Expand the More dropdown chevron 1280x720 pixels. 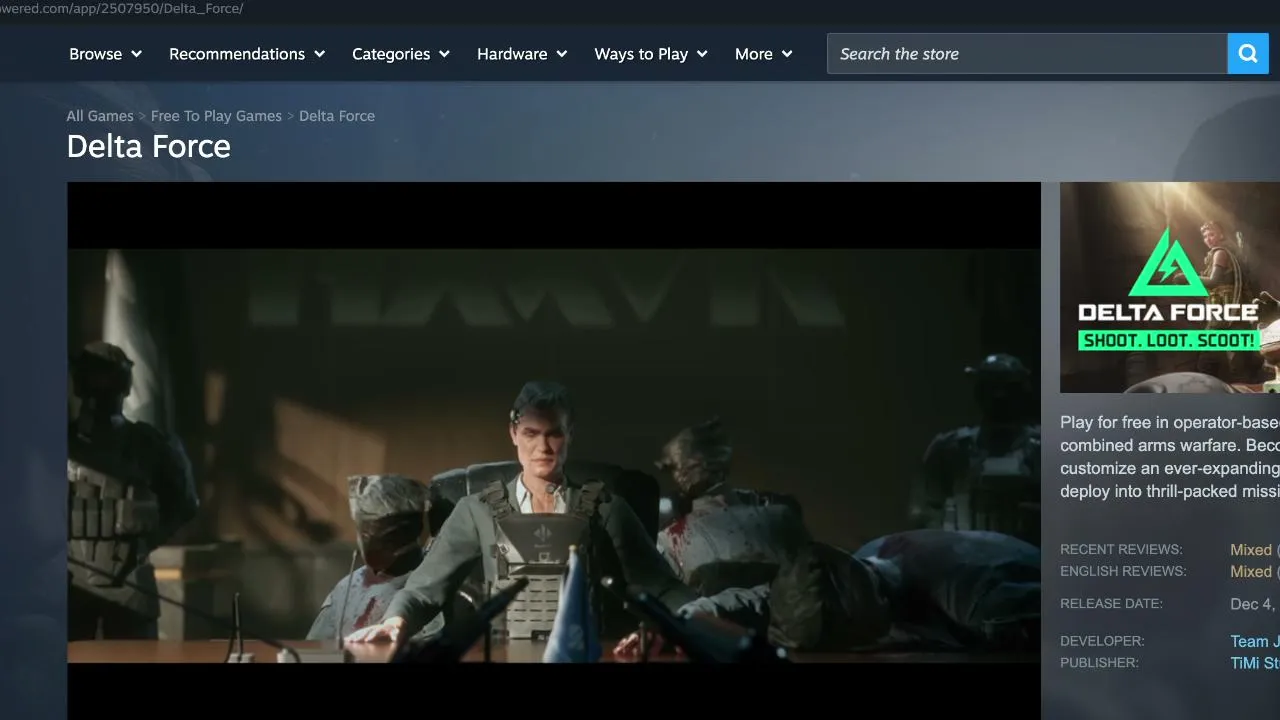point(787,54)
